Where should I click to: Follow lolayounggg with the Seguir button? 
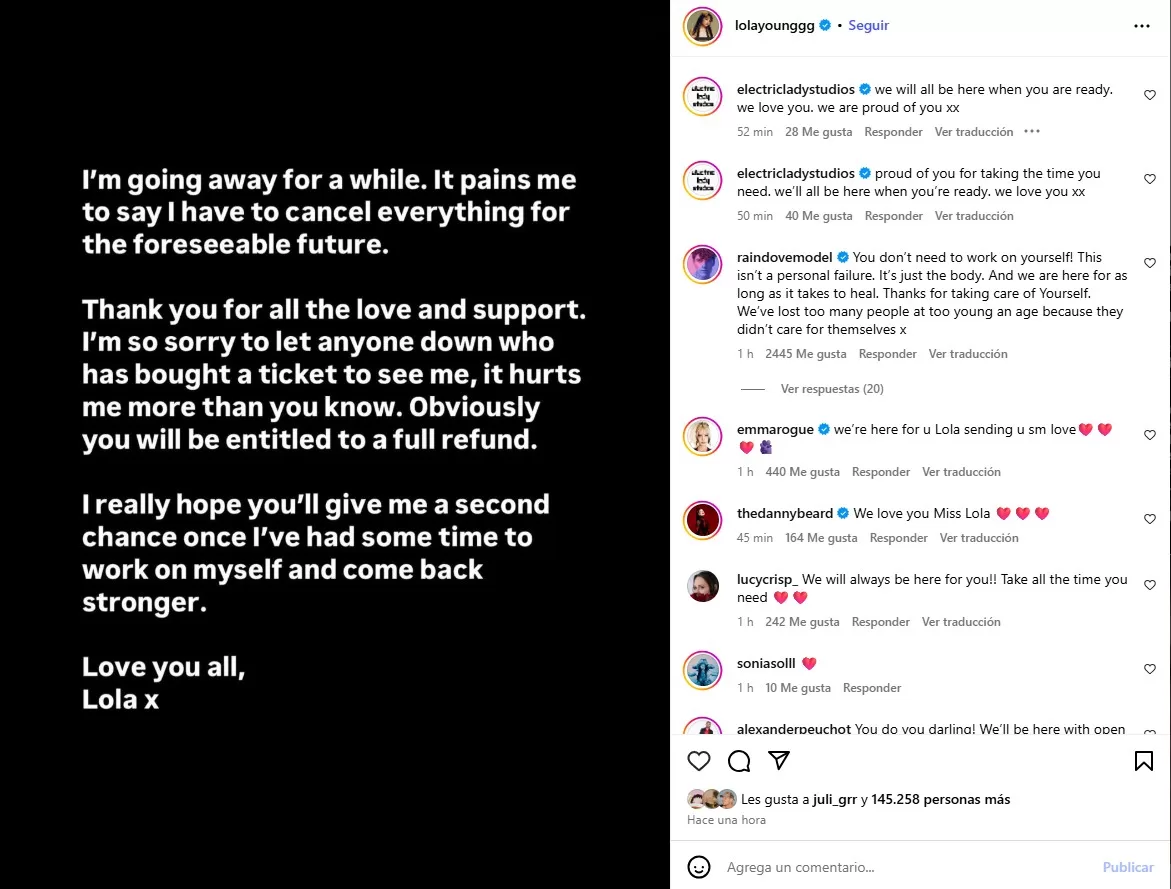[x=868, y=26]
